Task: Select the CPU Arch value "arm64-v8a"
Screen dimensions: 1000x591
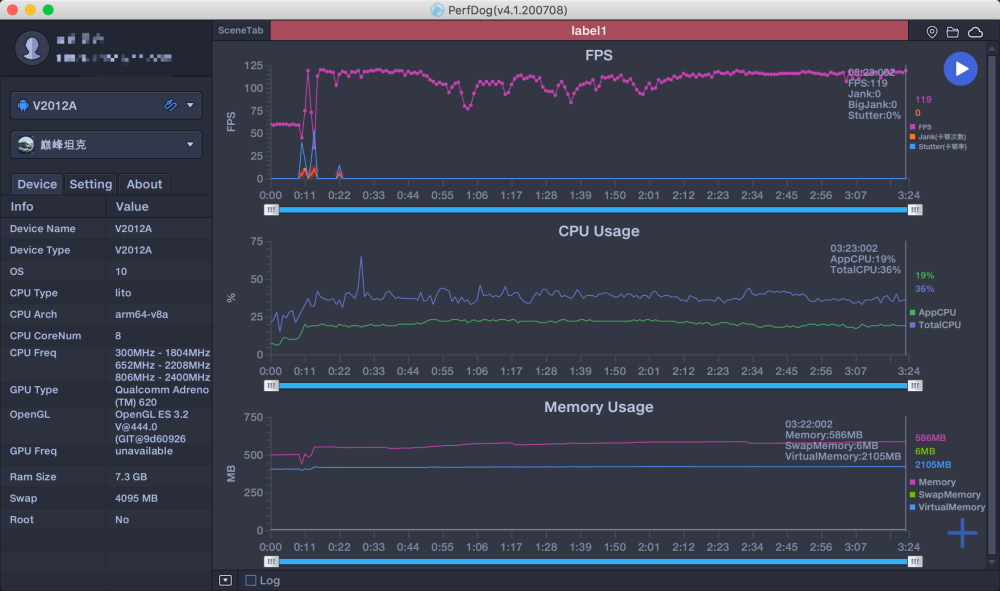Action: pyautogui.click(x=142, y=314)
